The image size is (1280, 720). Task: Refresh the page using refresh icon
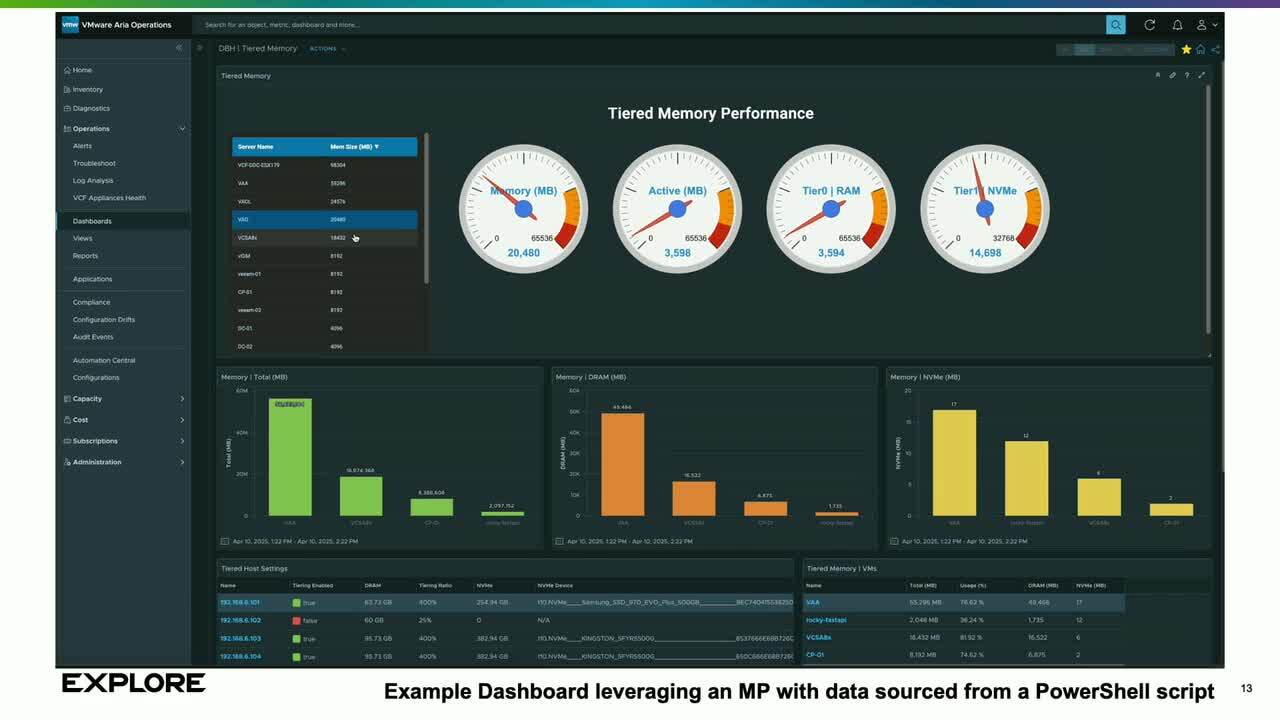point(1149,25)
